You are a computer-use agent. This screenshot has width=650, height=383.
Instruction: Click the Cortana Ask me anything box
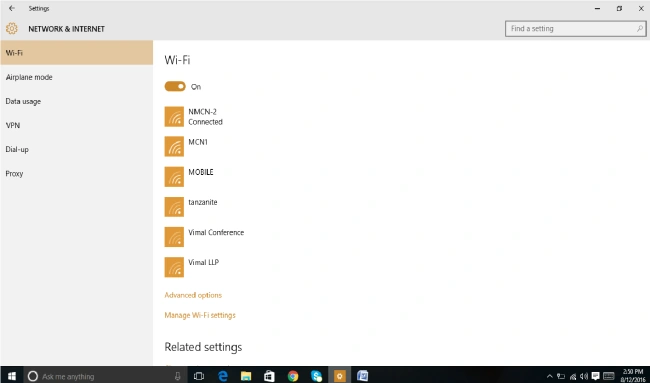[104, 376]
